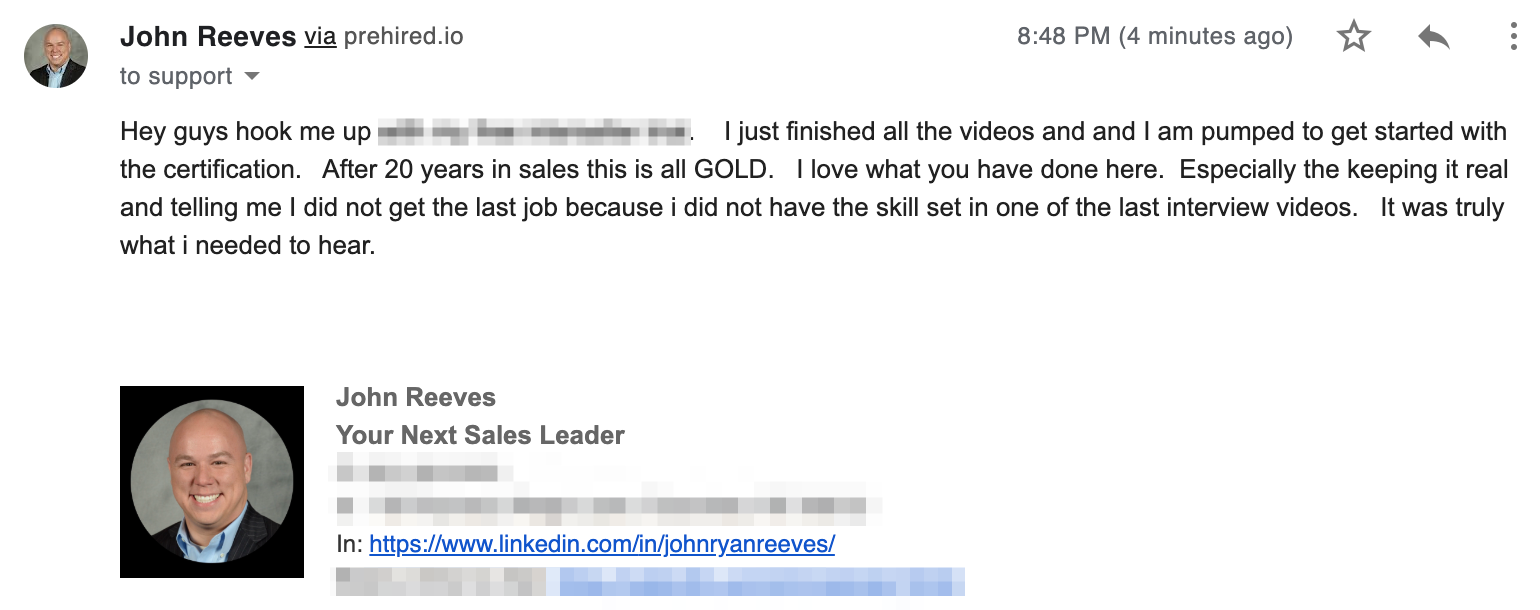
Task: Open the johnryanreeves LinkedIn profile link
Action: [x=602, y=545]
